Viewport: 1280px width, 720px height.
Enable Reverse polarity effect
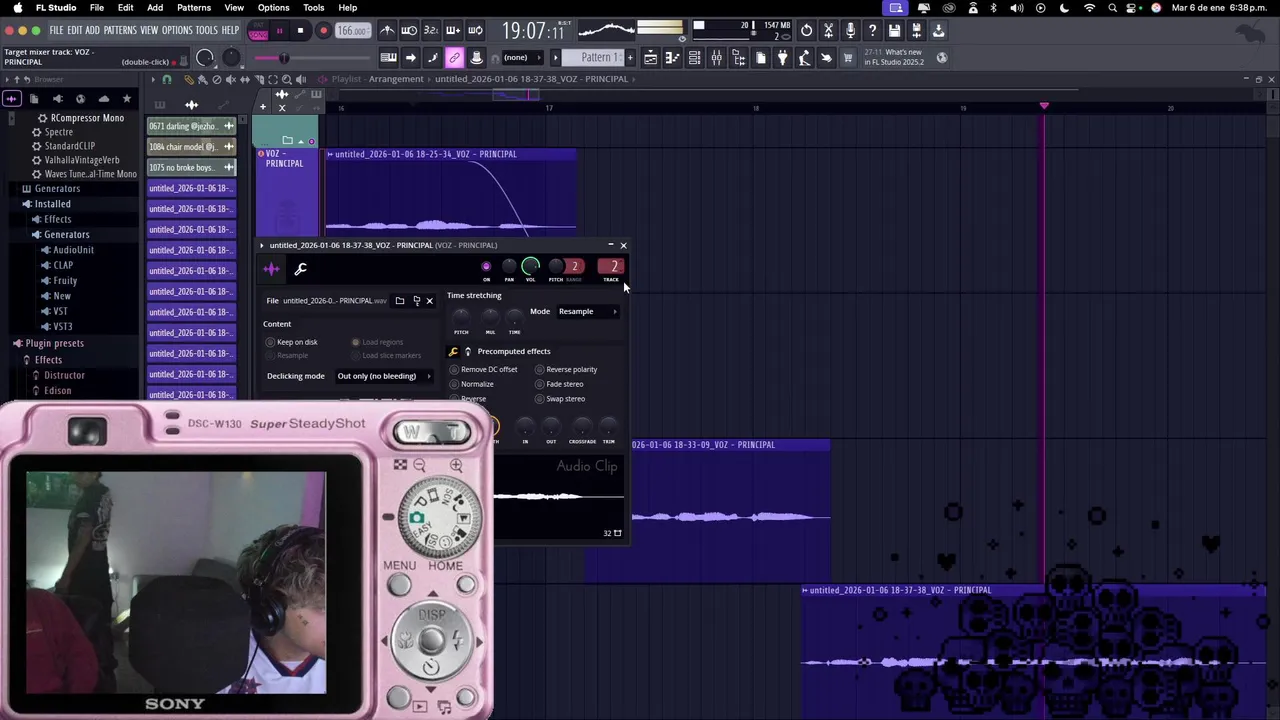[x=566, y=369]
